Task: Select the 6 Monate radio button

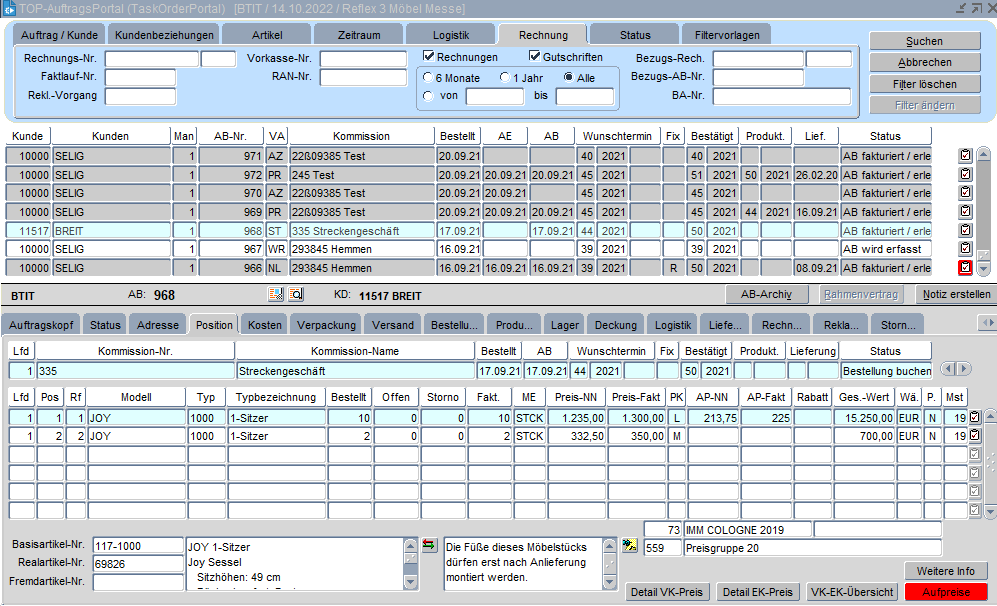Action: [x=429, y=78]
